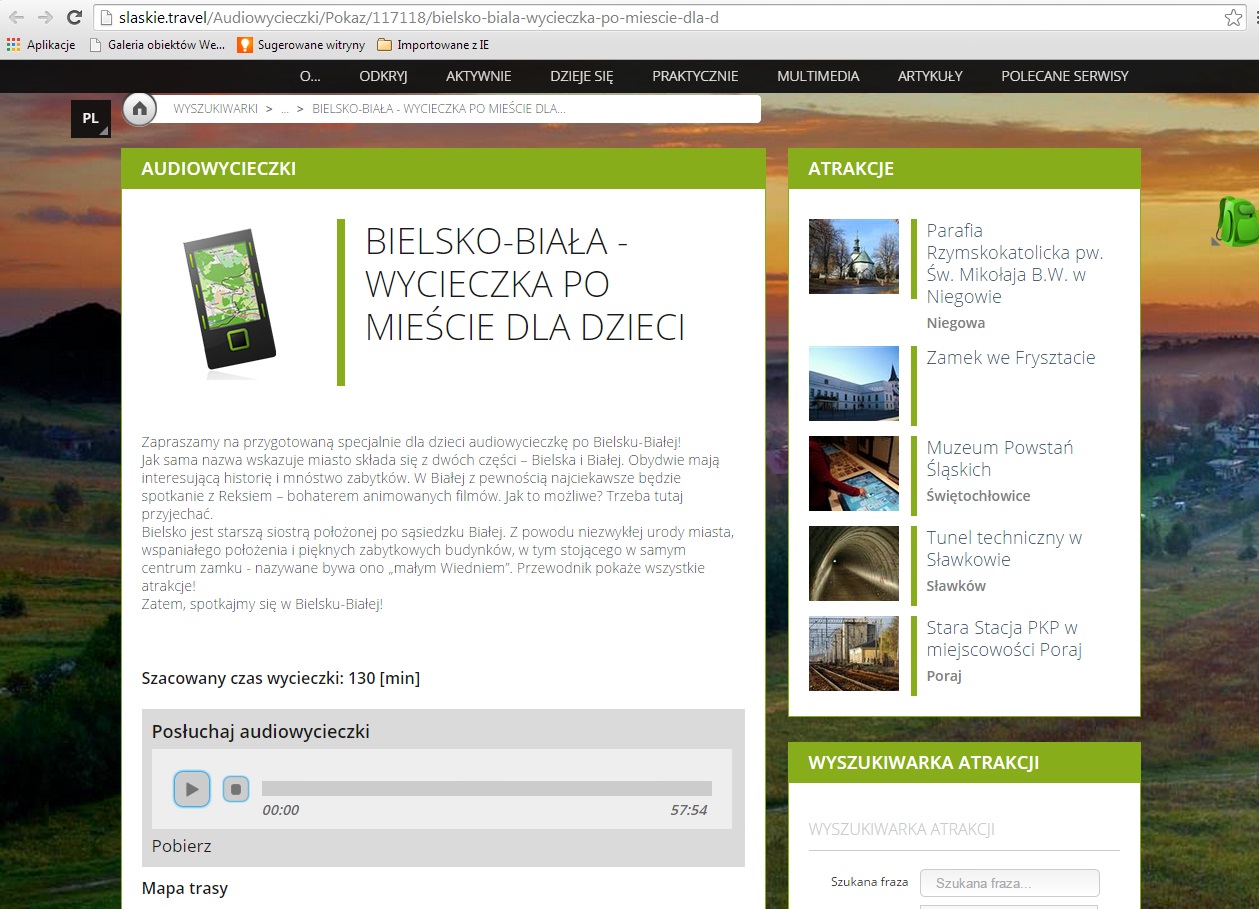1259x909 pixels.
Task: Click the Sławków tunnel thumbnail
Action: (x=854, y=563)
